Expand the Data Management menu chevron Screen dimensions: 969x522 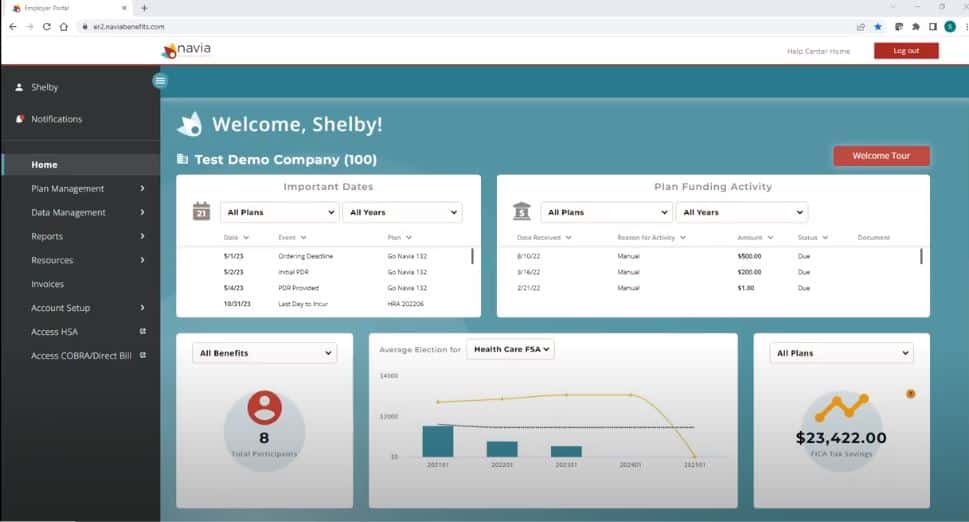142,212
